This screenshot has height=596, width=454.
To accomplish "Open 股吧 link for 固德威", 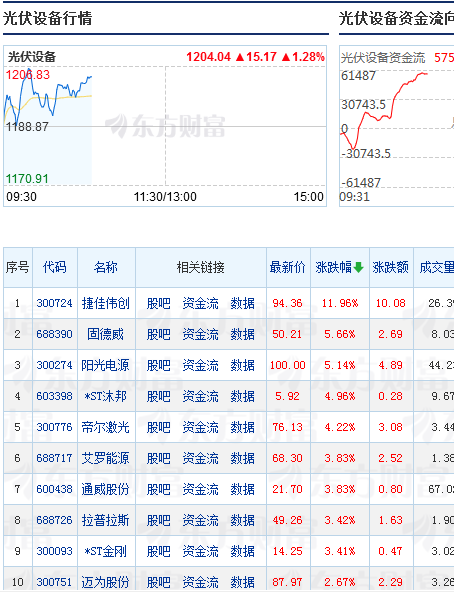I will (x=159, y=334).
